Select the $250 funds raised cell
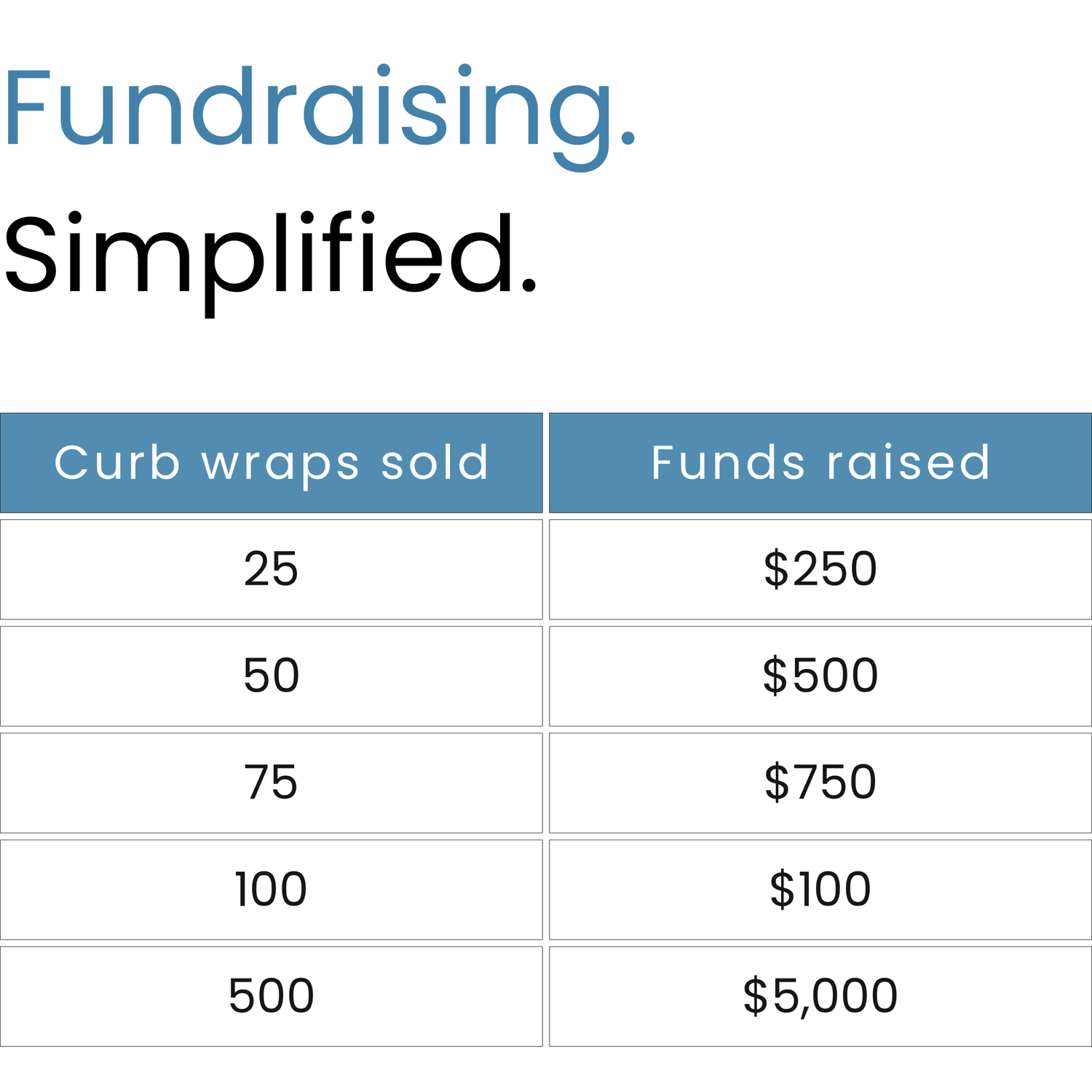This screenshot has width=1092, height=1092. 820,569
